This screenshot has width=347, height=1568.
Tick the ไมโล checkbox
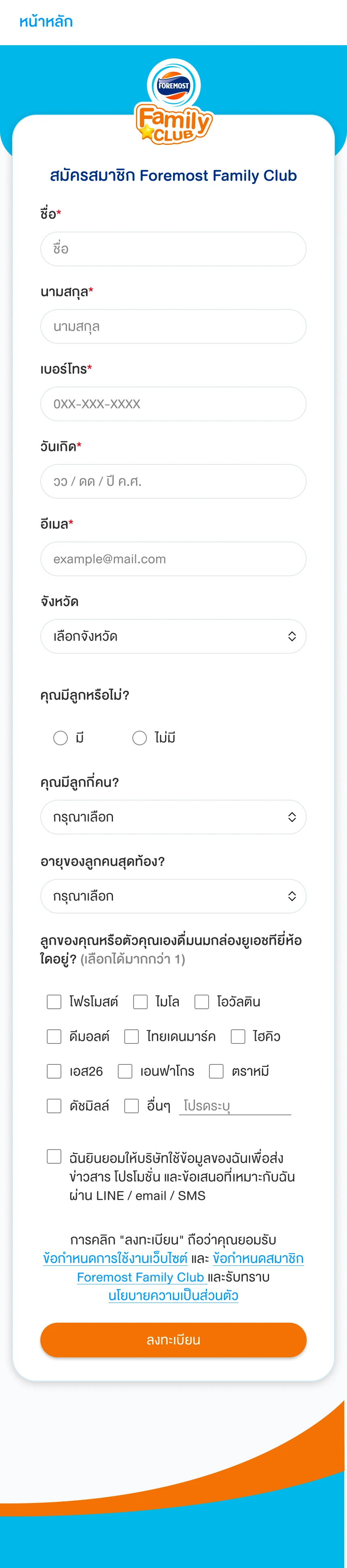[x=141, y=1002]
